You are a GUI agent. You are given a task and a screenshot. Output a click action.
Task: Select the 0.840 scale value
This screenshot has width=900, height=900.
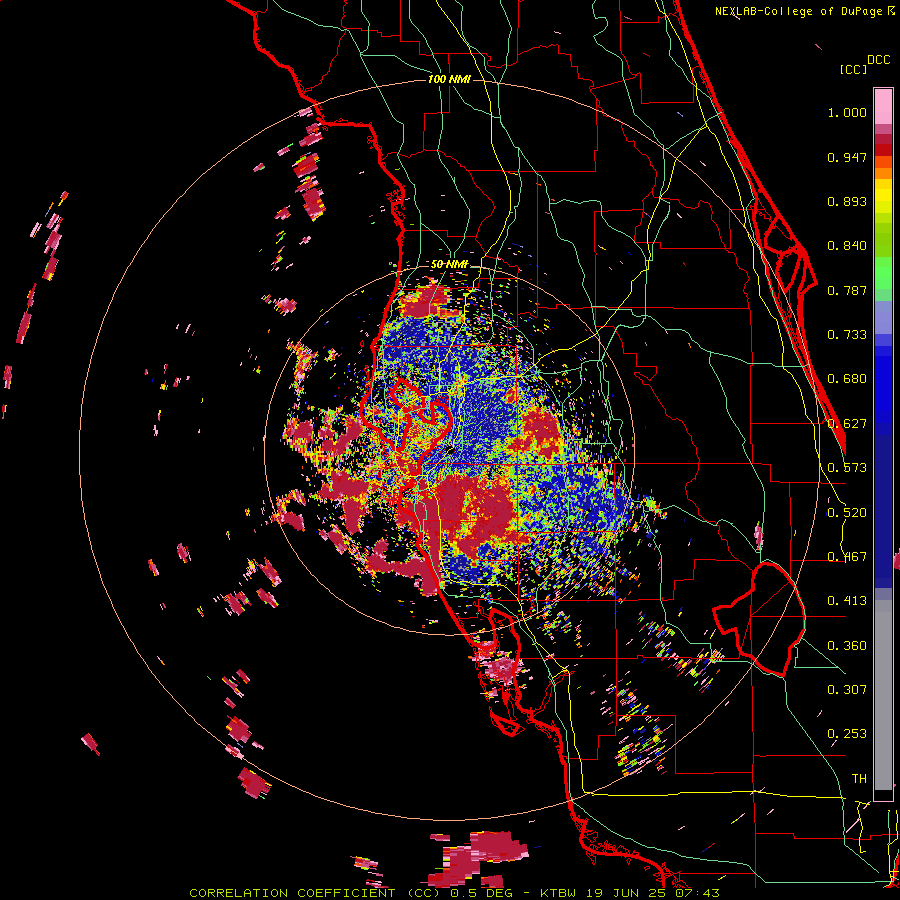(x=847, y=246)
